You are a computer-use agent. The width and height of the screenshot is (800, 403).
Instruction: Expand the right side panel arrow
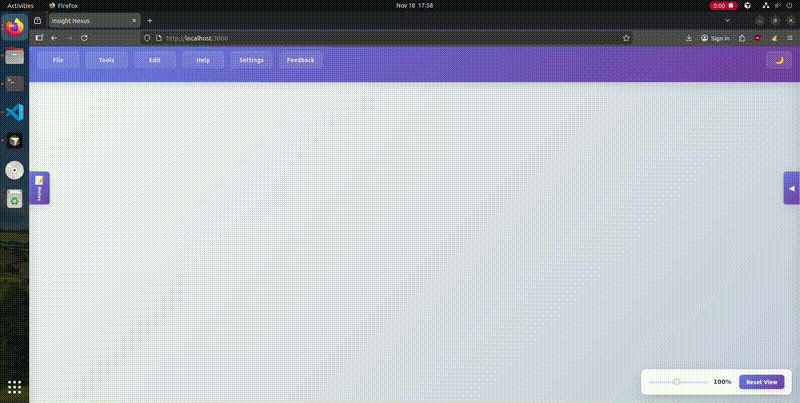pyautogui.click(x=791, y=188)
